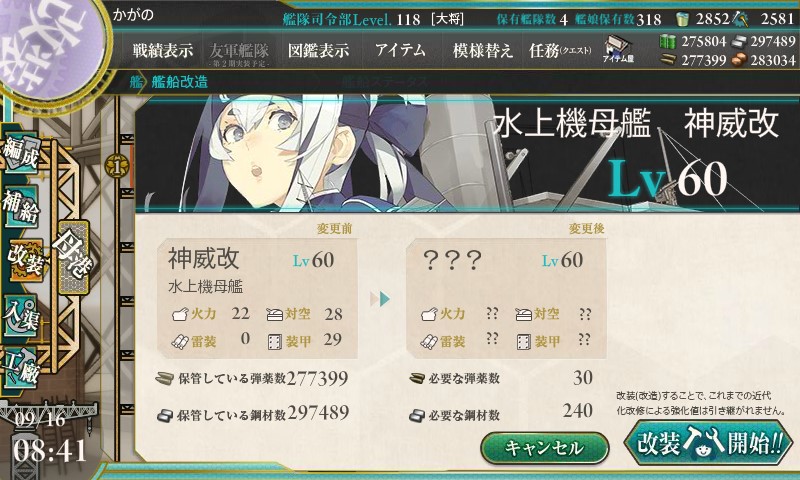Open the アイテム menu
The width and height of the screenshot is (800, 480).
coord(400,50)
